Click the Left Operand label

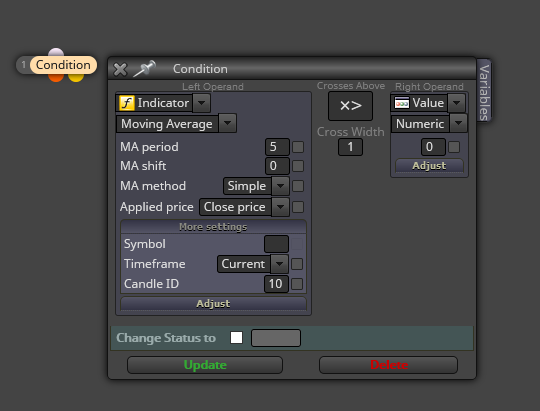(x=213, y=86)
